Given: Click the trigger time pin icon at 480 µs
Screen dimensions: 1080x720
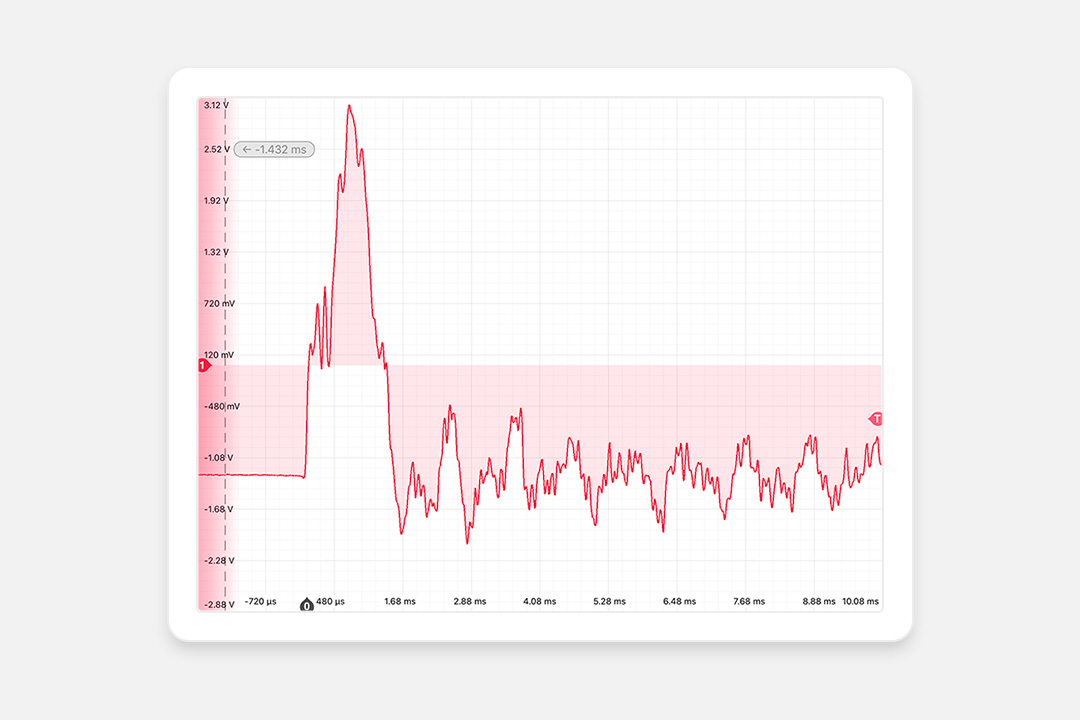Looking at the screenshot, I should click(306, 603).
